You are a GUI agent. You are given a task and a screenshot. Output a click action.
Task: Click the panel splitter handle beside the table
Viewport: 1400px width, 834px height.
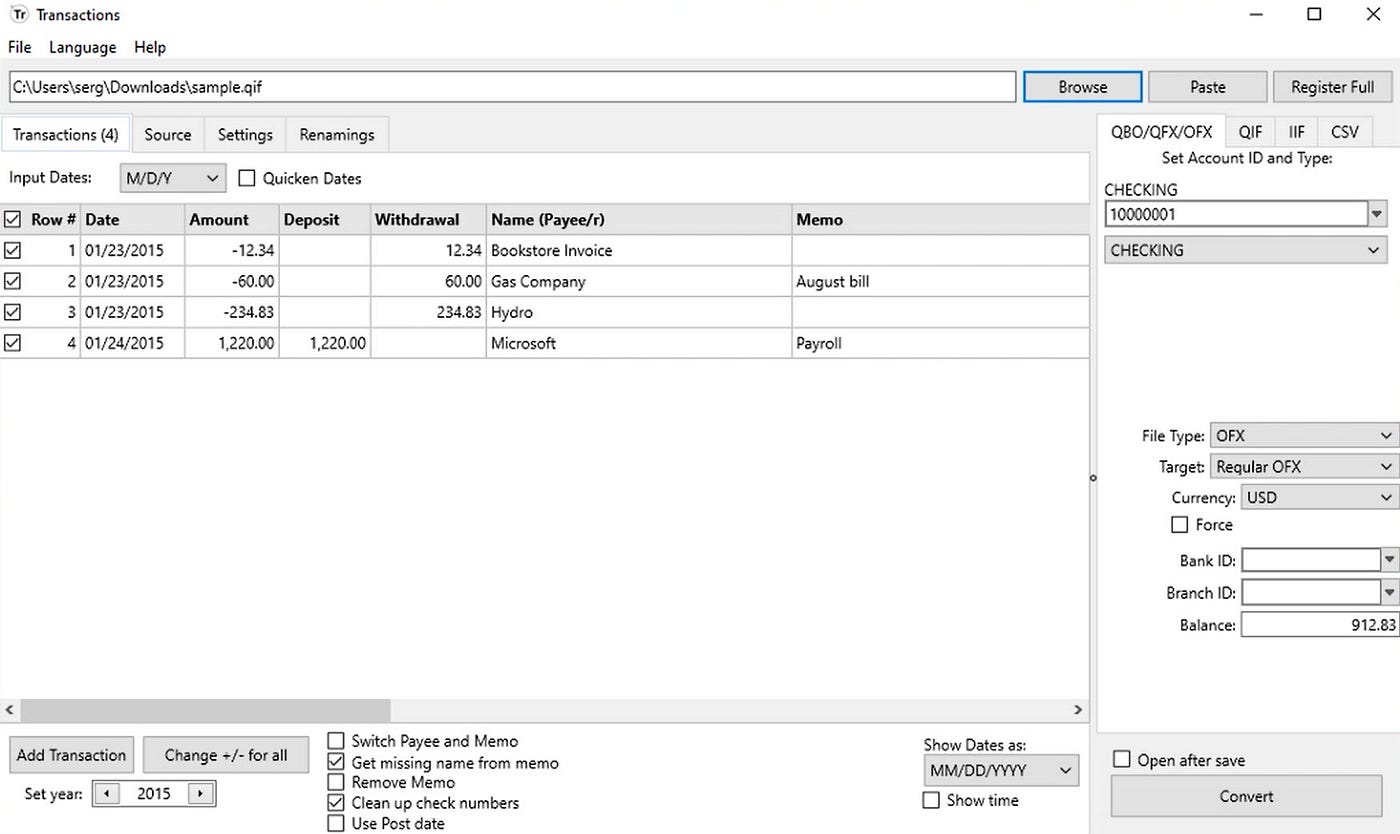point(1093,478)
